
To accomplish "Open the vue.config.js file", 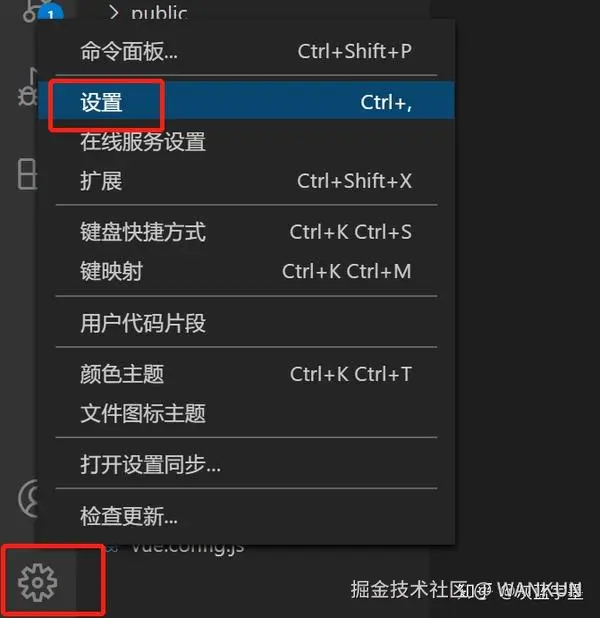I will (x=187, y=548).
